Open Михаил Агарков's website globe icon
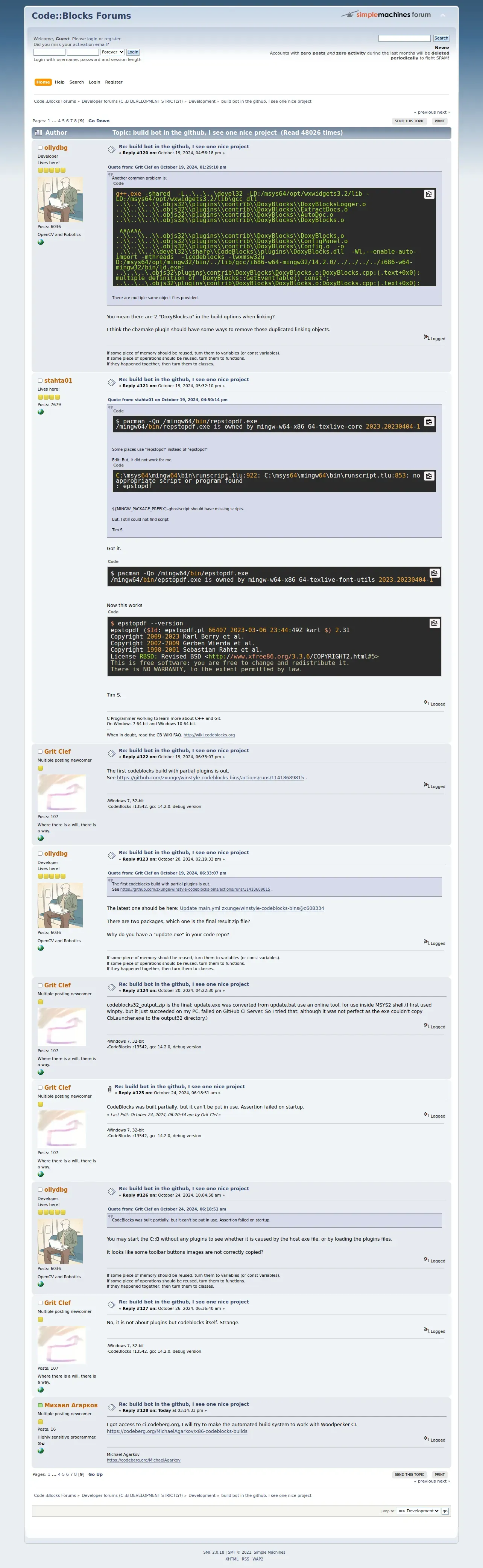Image resolution: width=483 pixels, height=1568 pixels. [x=41, y=1451]
